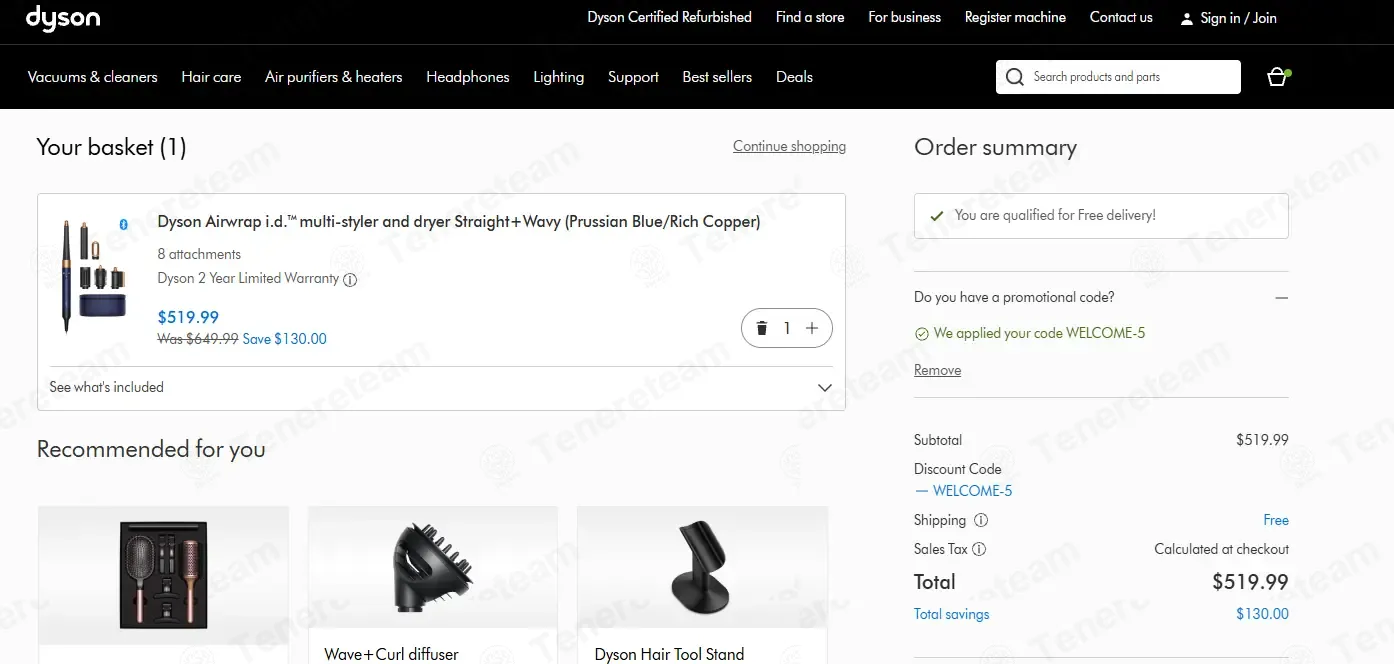1394x664 pixels.
Task: Open Contact us page
Action: pos(1121,18)
